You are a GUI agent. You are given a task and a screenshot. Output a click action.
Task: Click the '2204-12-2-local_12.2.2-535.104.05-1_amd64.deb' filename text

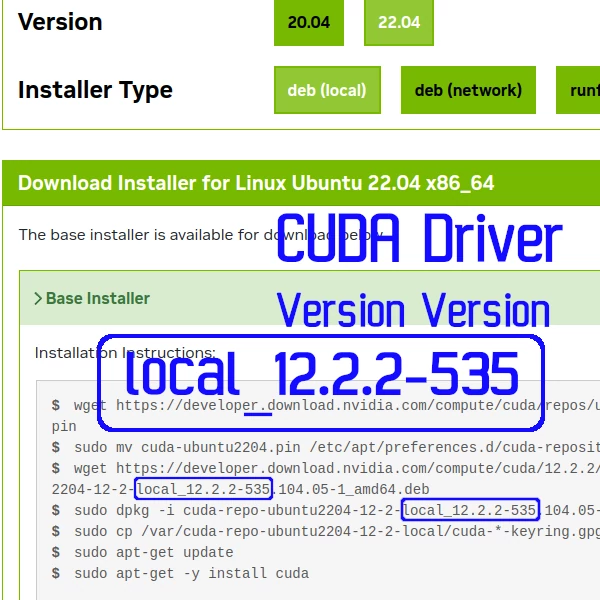click(x=240, y=489)
